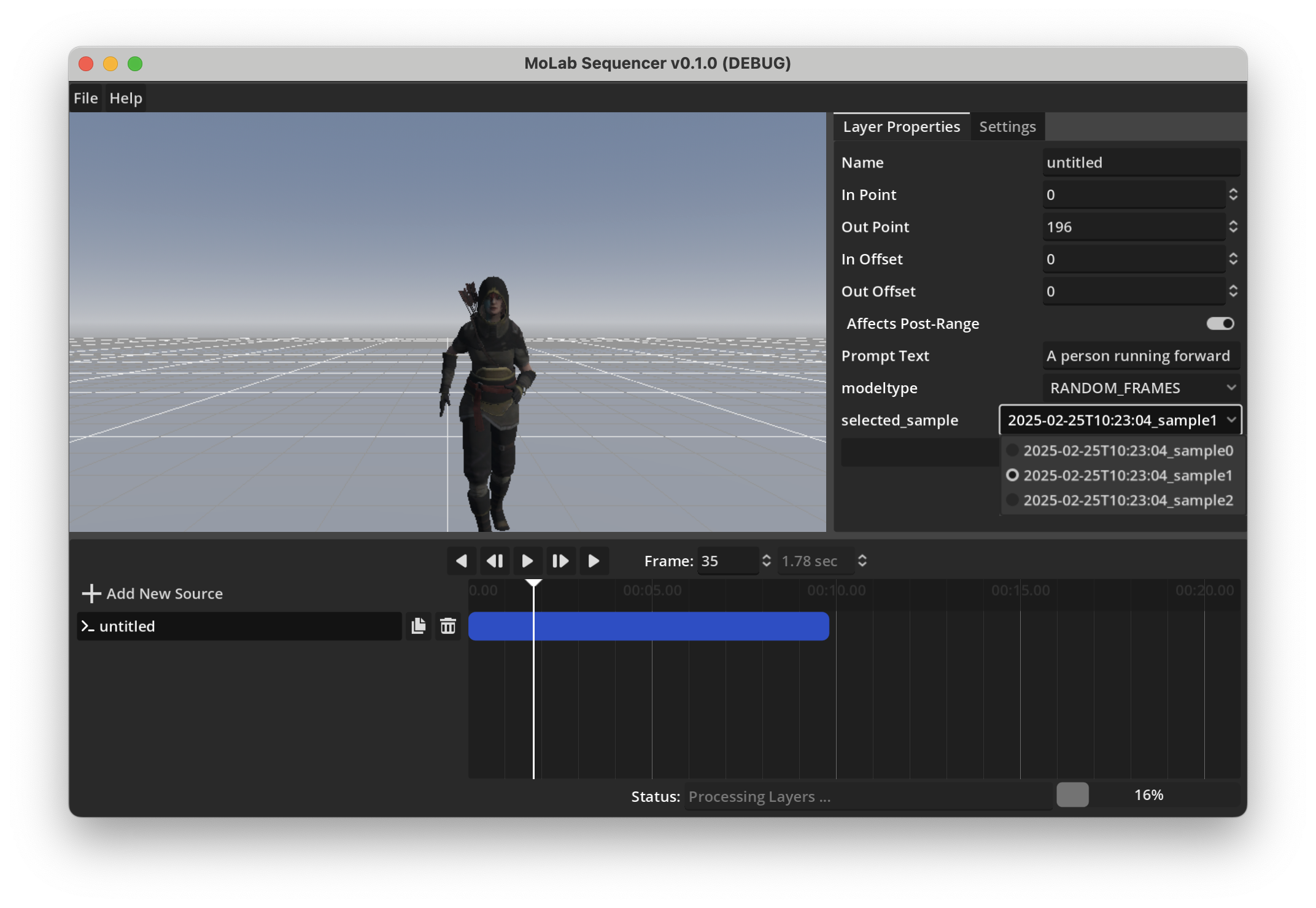This screenshot has height=908, width=1316.
Task: Select the untitled layer row
Action: click(239, 626)
